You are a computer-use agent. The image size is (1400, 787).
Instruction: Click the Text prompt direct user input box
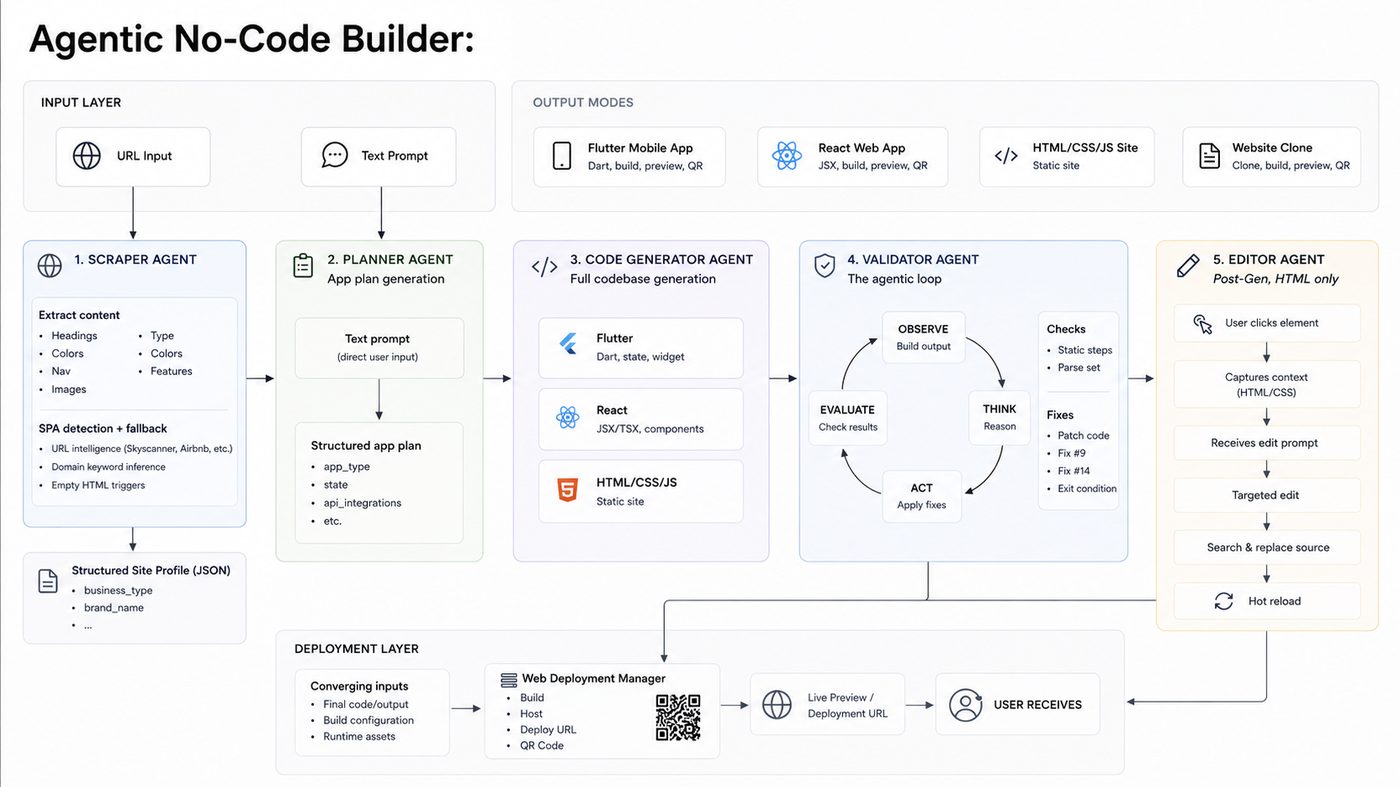pos(379,348)
